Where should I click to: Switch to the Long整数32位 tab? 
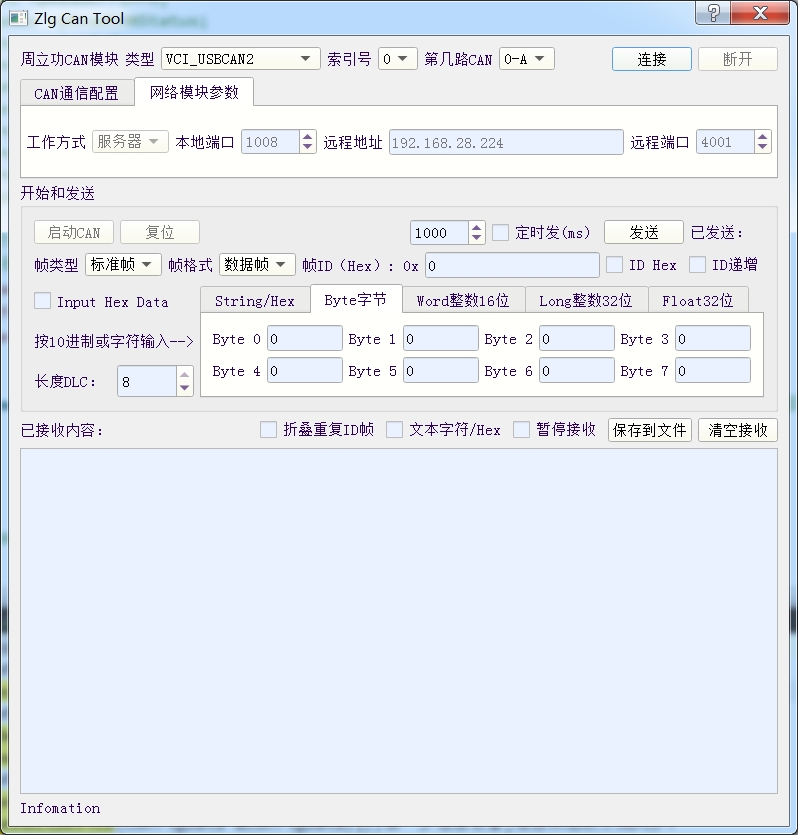(586, 301)
